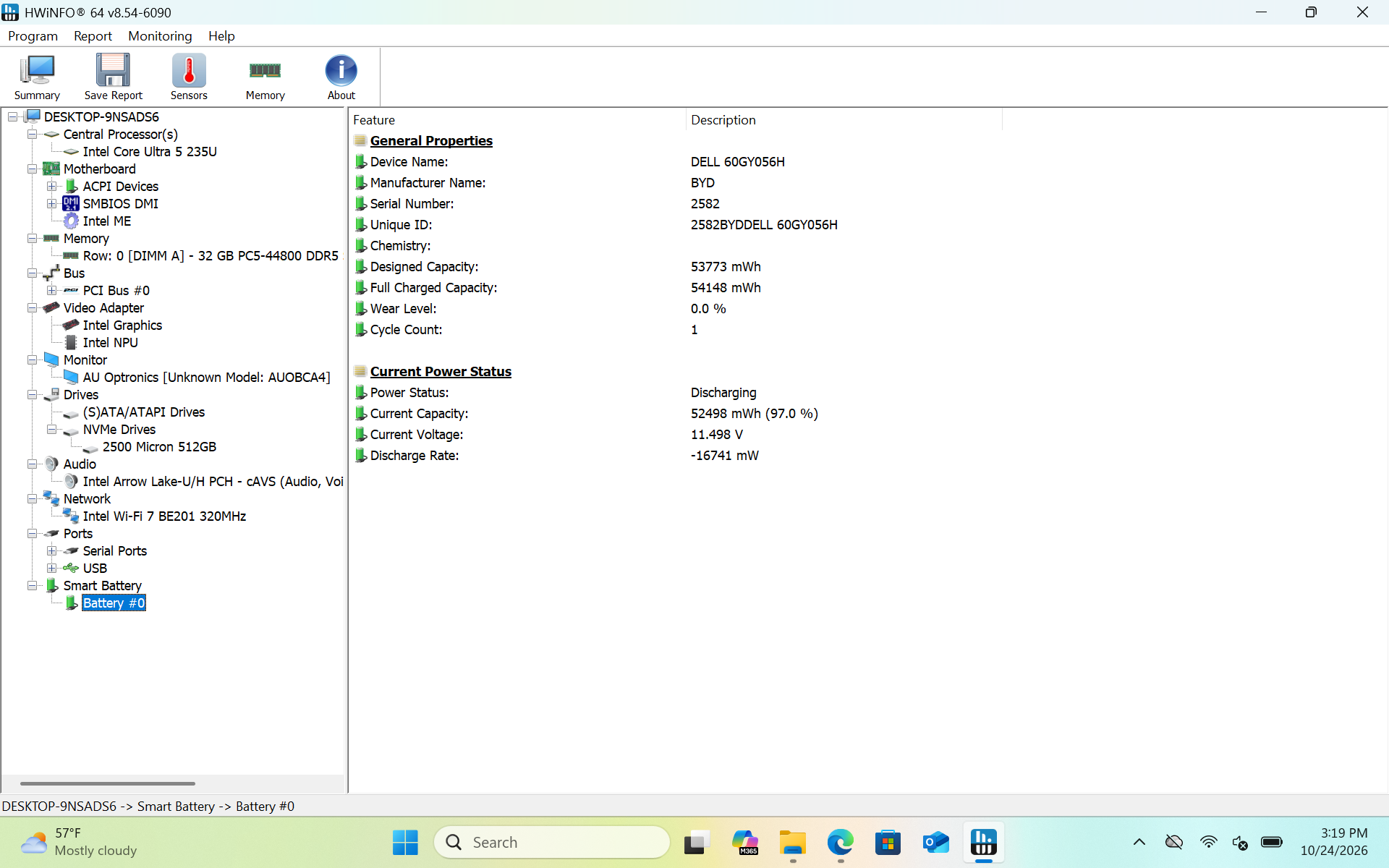Open the Sensors thermometer icon
This screenshot has width=1389, height=868.
click(x=189, y=77)
